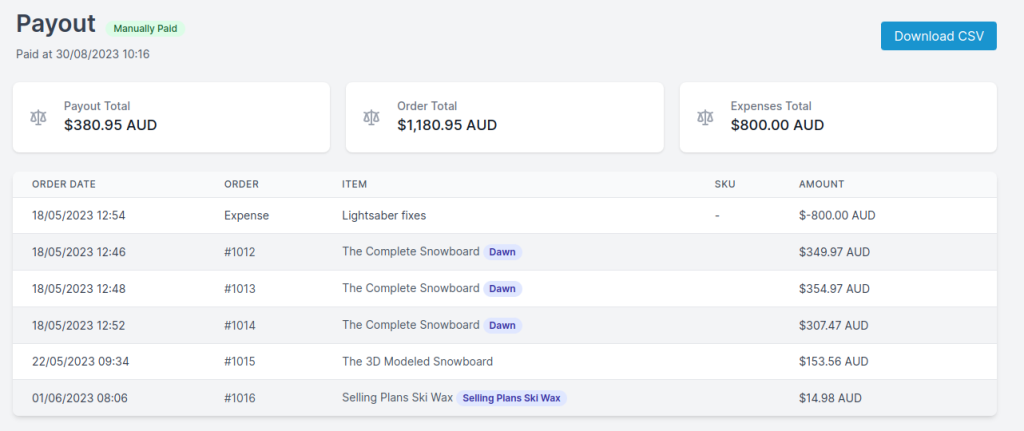The image size is (1024, 431).
Task: Select the Dawn tag on order #1014
Action: (502, 325)
